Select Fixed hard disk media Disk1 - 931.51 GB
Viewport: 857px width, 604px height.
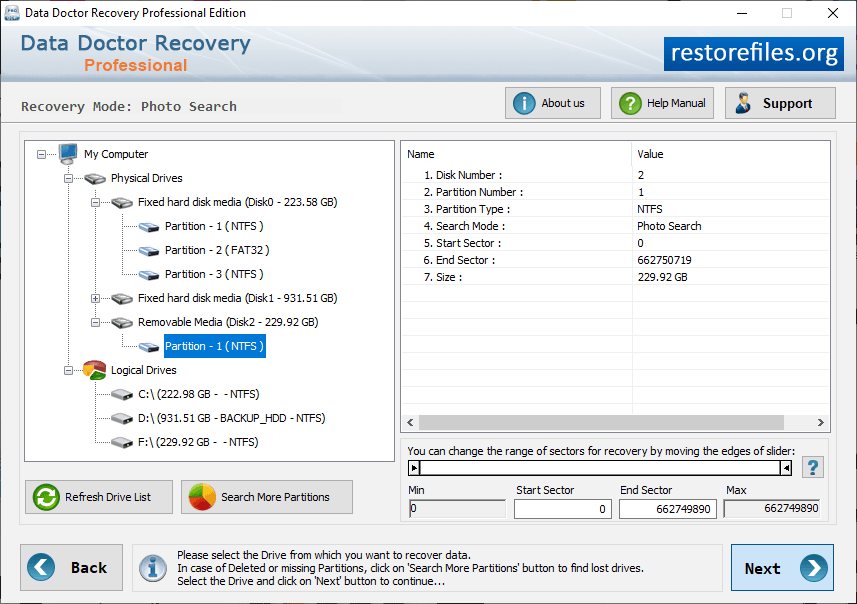point(237,298)
